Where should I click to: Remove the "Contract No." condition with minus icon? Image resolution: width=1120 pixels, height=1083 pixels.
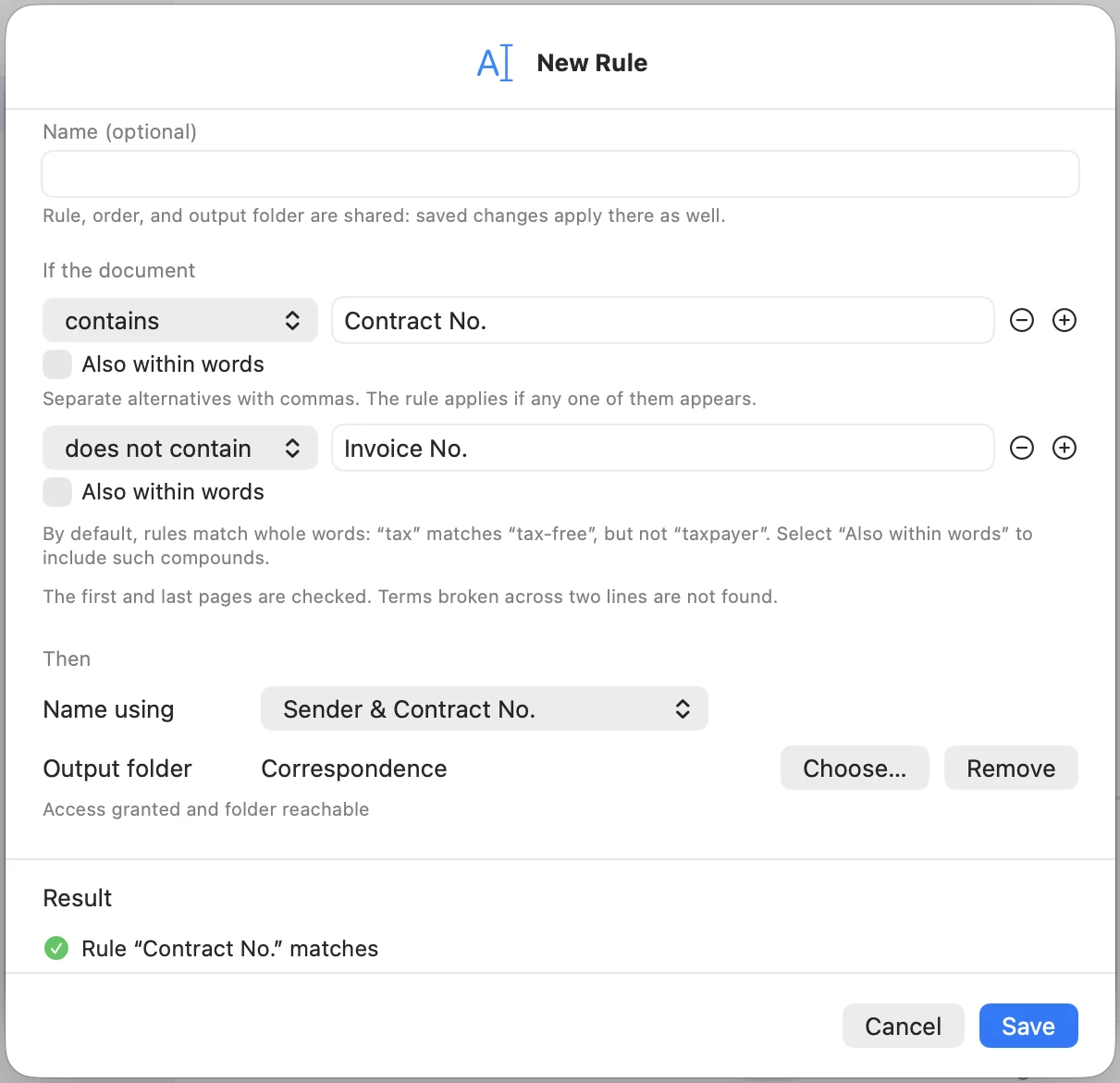[1022, 321]
